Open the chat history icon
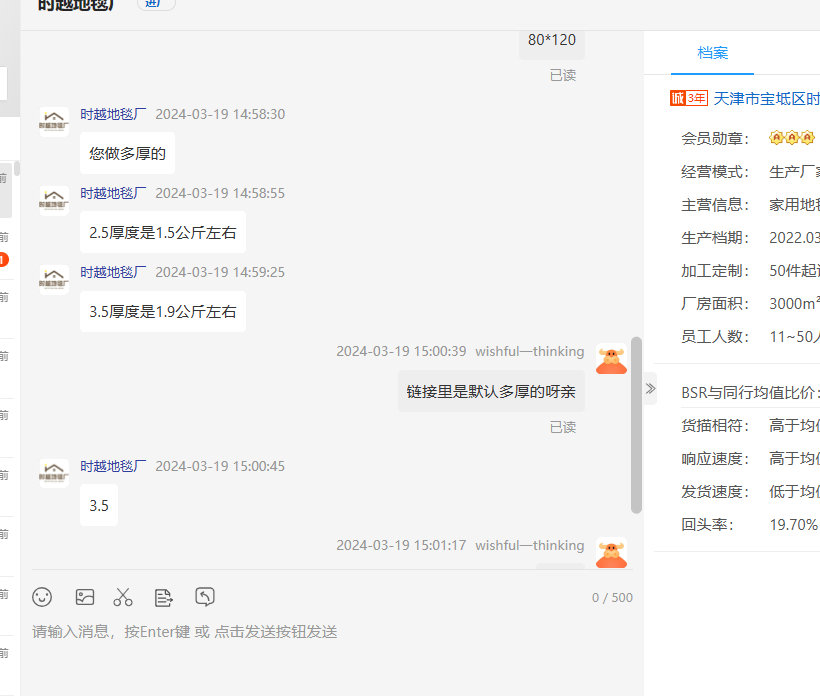 click(204, 597)
